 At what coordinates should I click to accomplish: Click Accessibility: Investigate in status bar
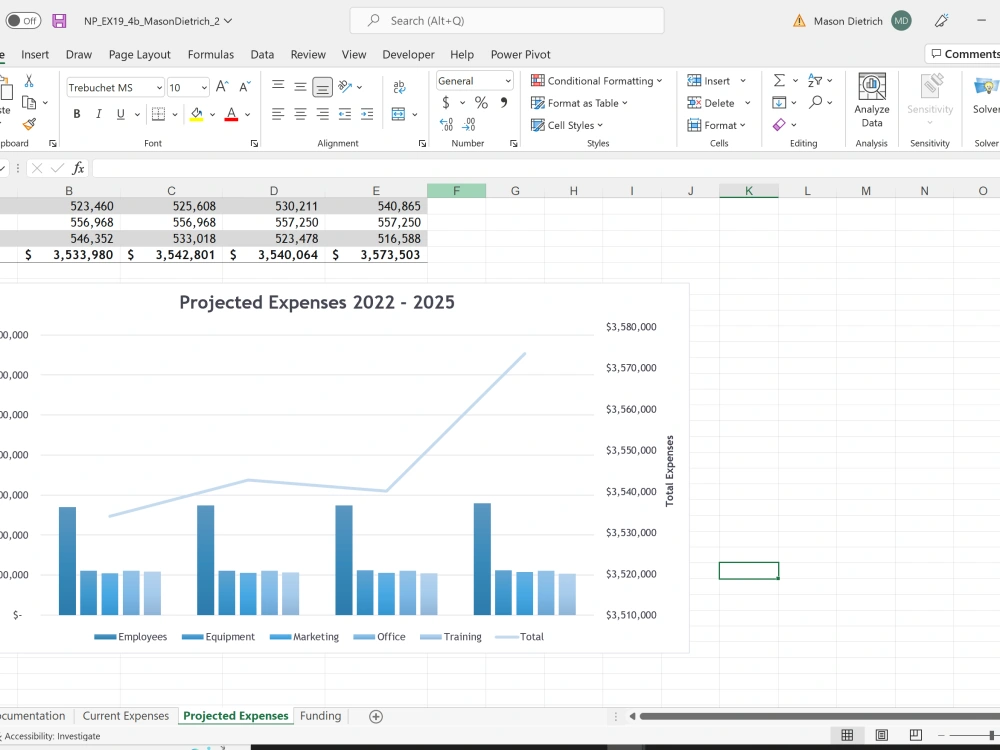52,736
